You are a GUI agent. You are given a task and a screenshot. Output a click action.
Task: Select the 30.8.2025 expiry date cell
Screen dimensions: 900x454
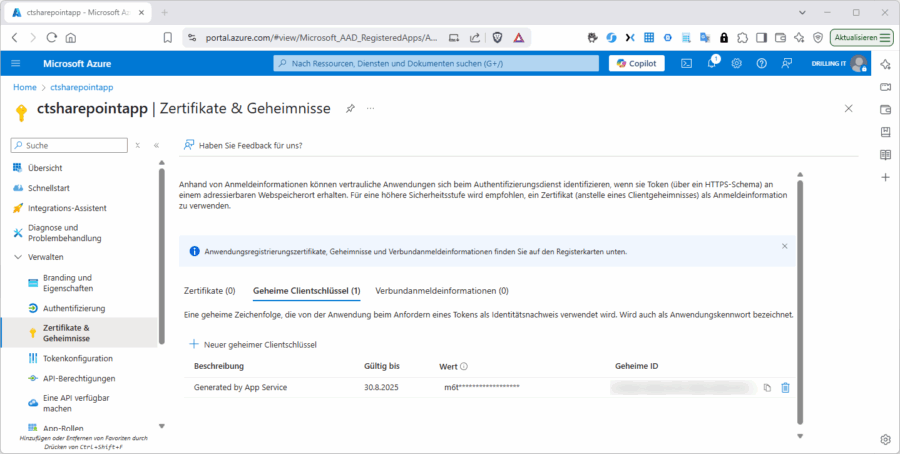pyautogui.click(x=381, y=387)
